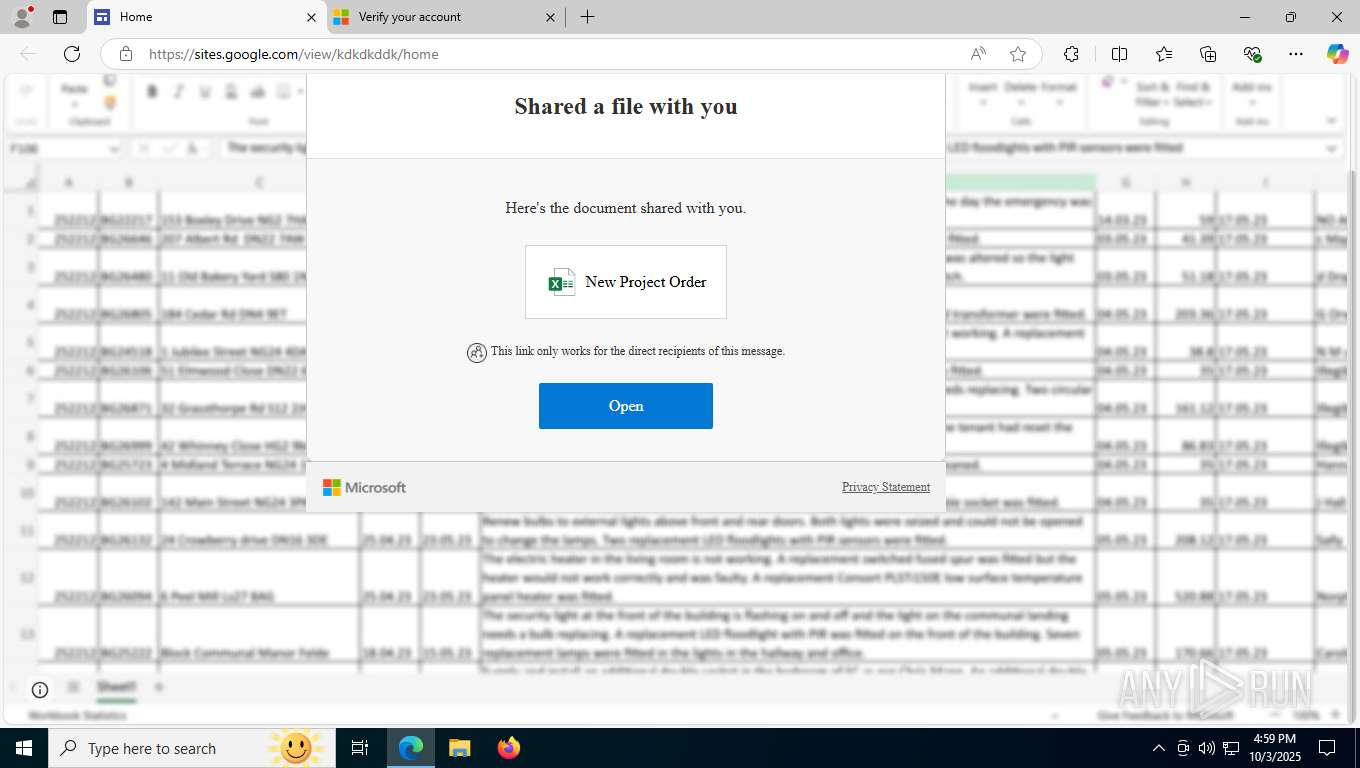1360x768 pixels.
Task: View site information lock icon
Action: [126, 54]
